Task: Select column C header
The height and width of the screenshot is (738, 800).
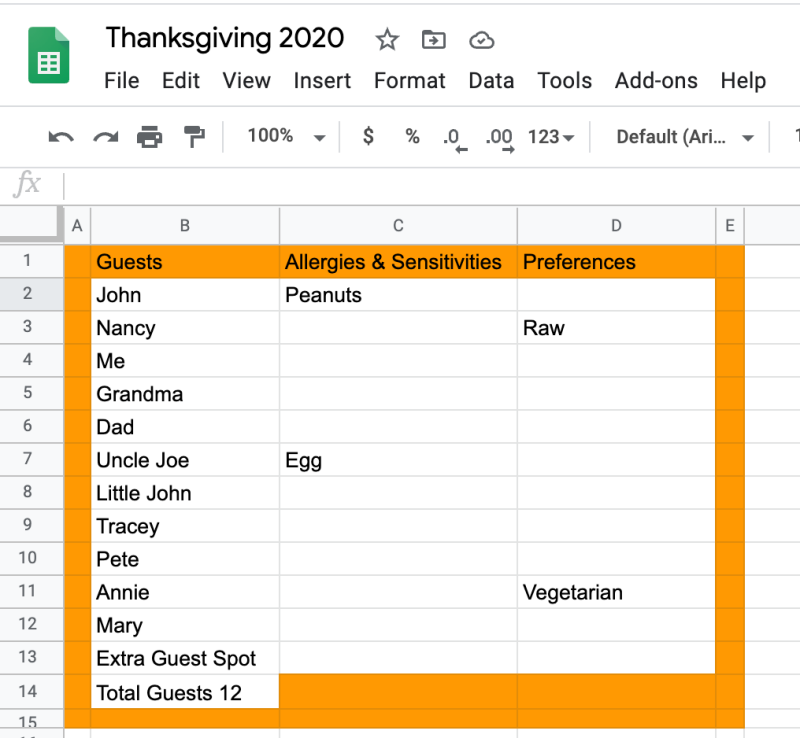Action: click(398, 226)
